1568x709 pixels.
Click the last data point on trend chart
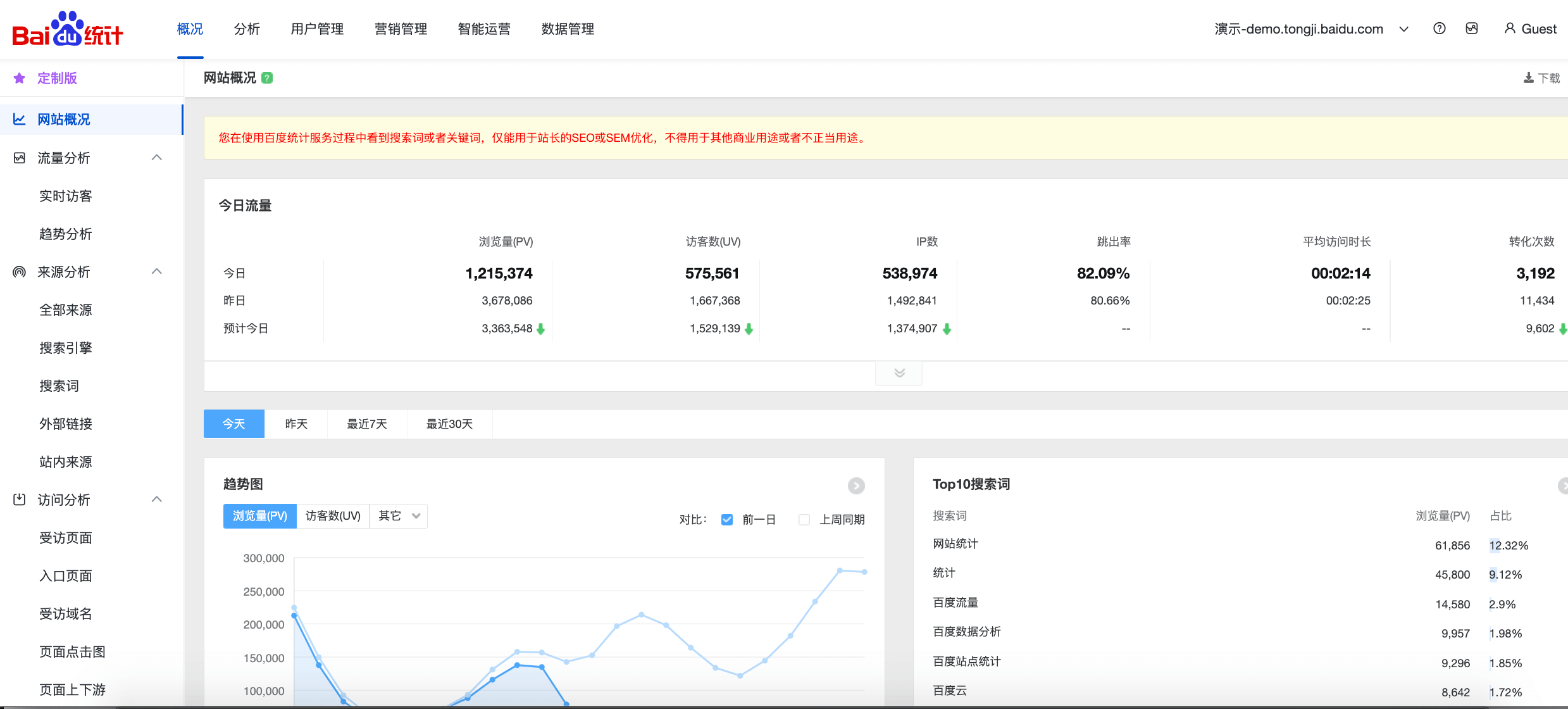pyautogui.click(x=864, y=572)
